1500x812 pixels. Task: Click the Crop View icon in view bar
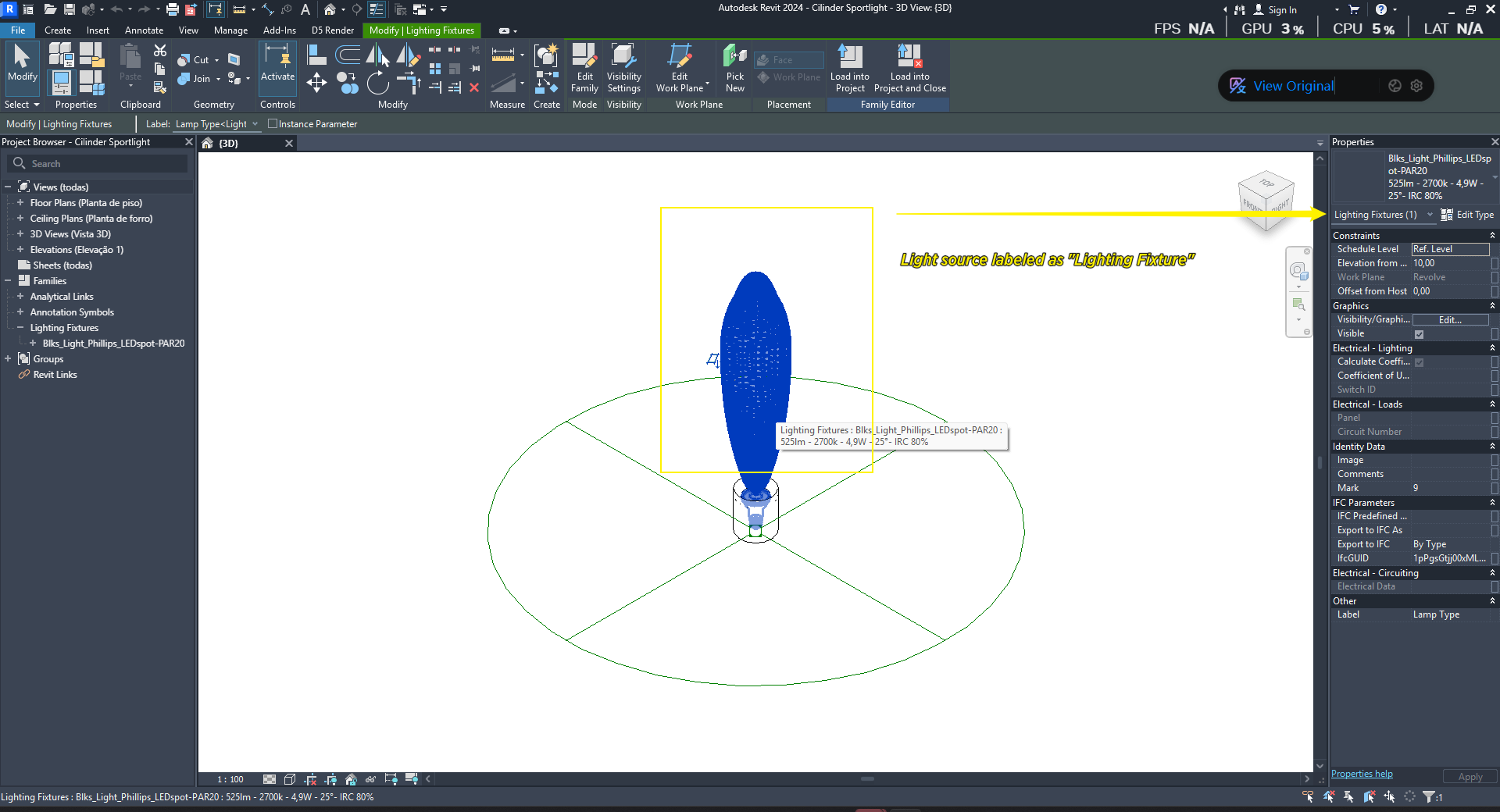point(310,779)
